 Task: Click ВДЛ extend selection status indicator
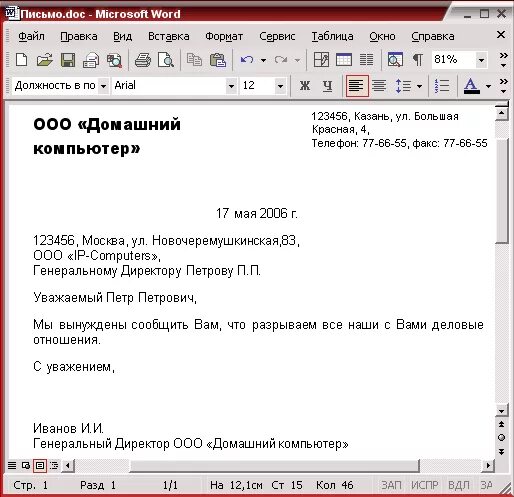coord(459,485)
